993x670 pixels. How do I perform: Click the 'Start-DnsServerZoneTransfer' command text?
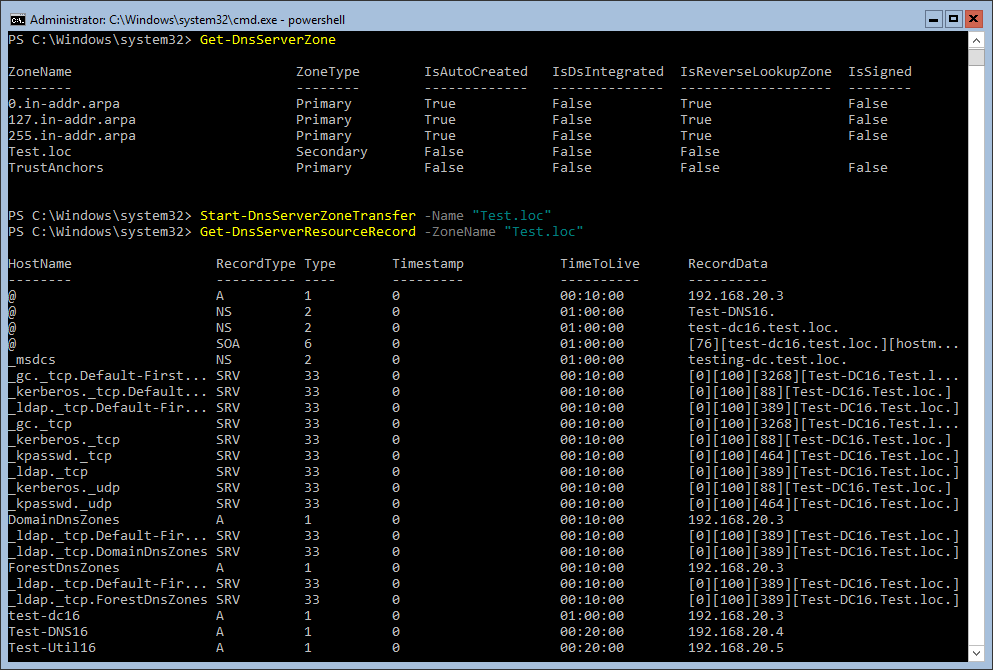pyautogui.click(x=308, y=216)
